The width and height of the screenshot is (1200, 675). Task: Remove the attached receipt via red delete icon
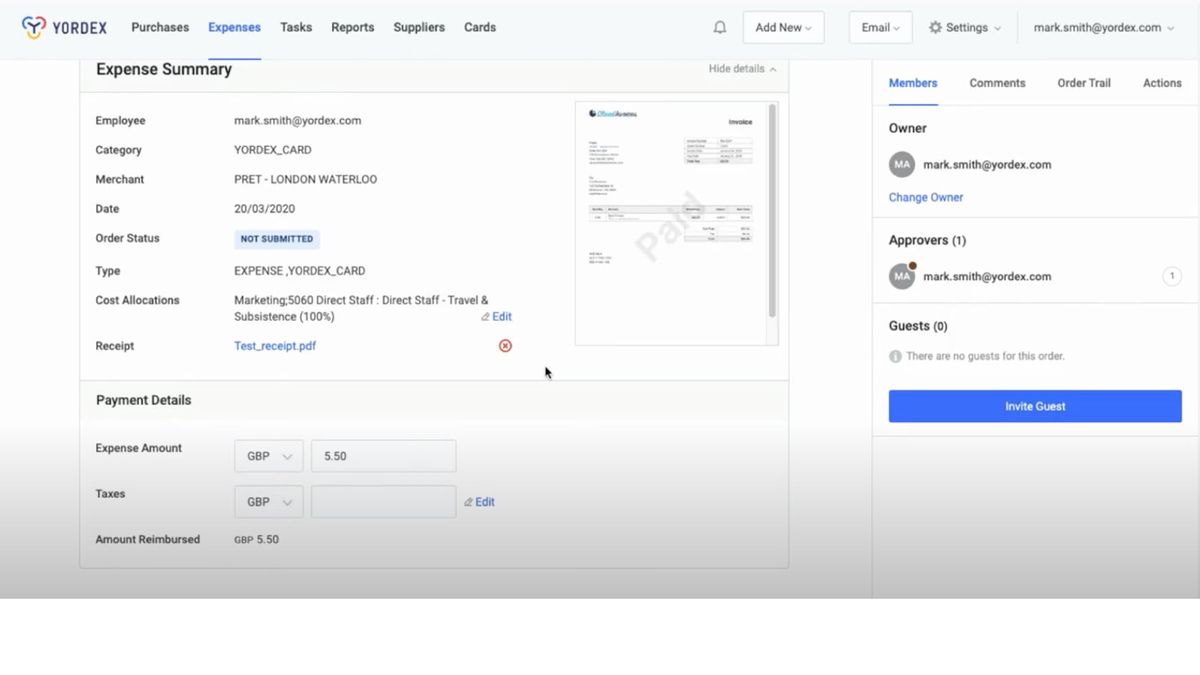pyautogui.click(x=505, y=345)
